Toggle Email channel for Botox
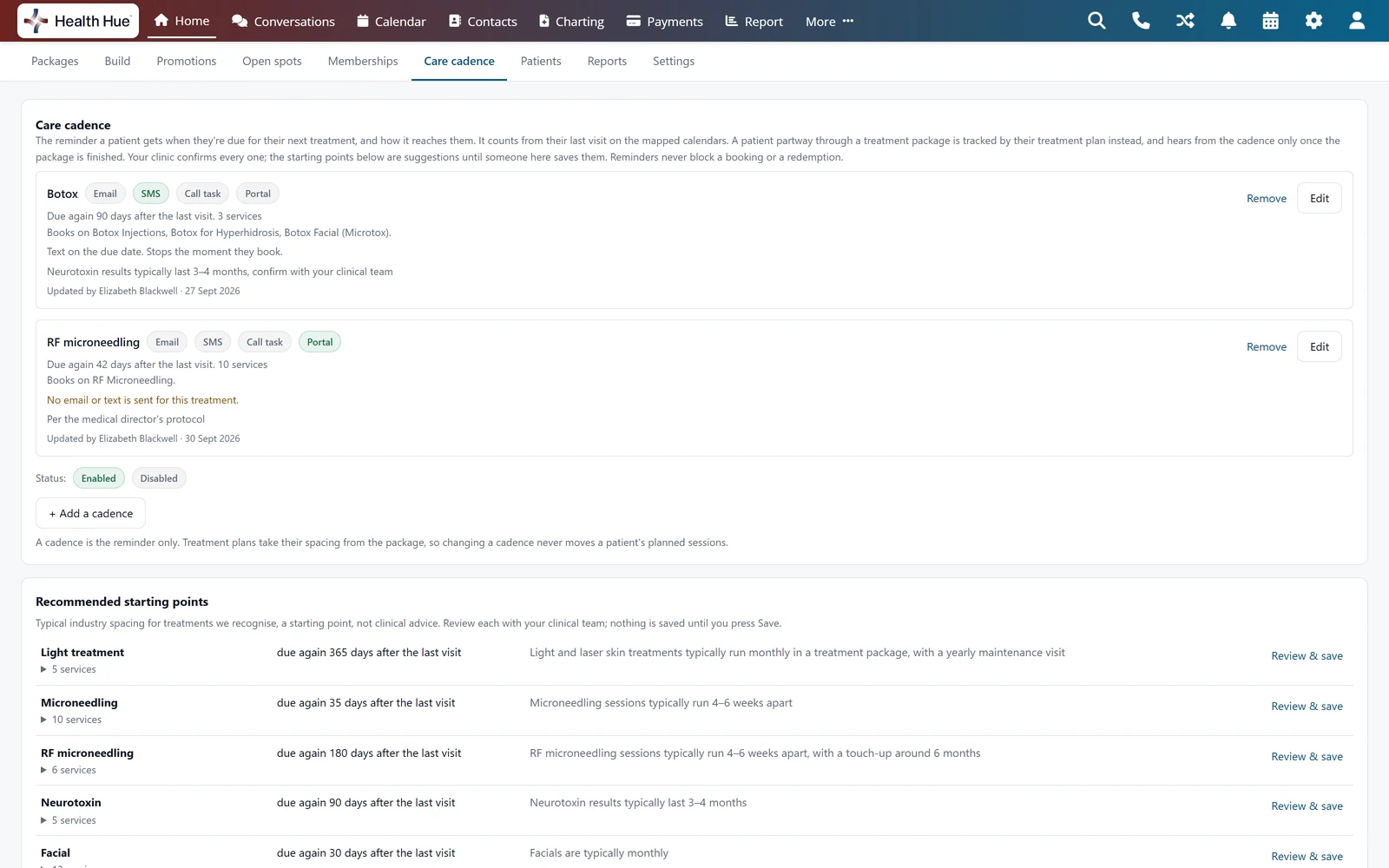Screen dimensions: 1389x868 click(x=105, y=194)
